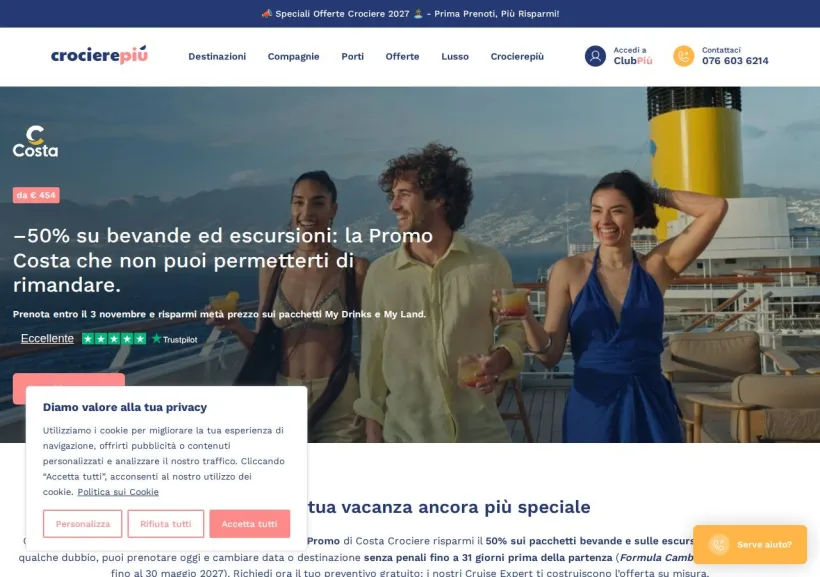
Task: Click Rifiuta tutti button
Action: pyautogui.click(x=166, y=524)
